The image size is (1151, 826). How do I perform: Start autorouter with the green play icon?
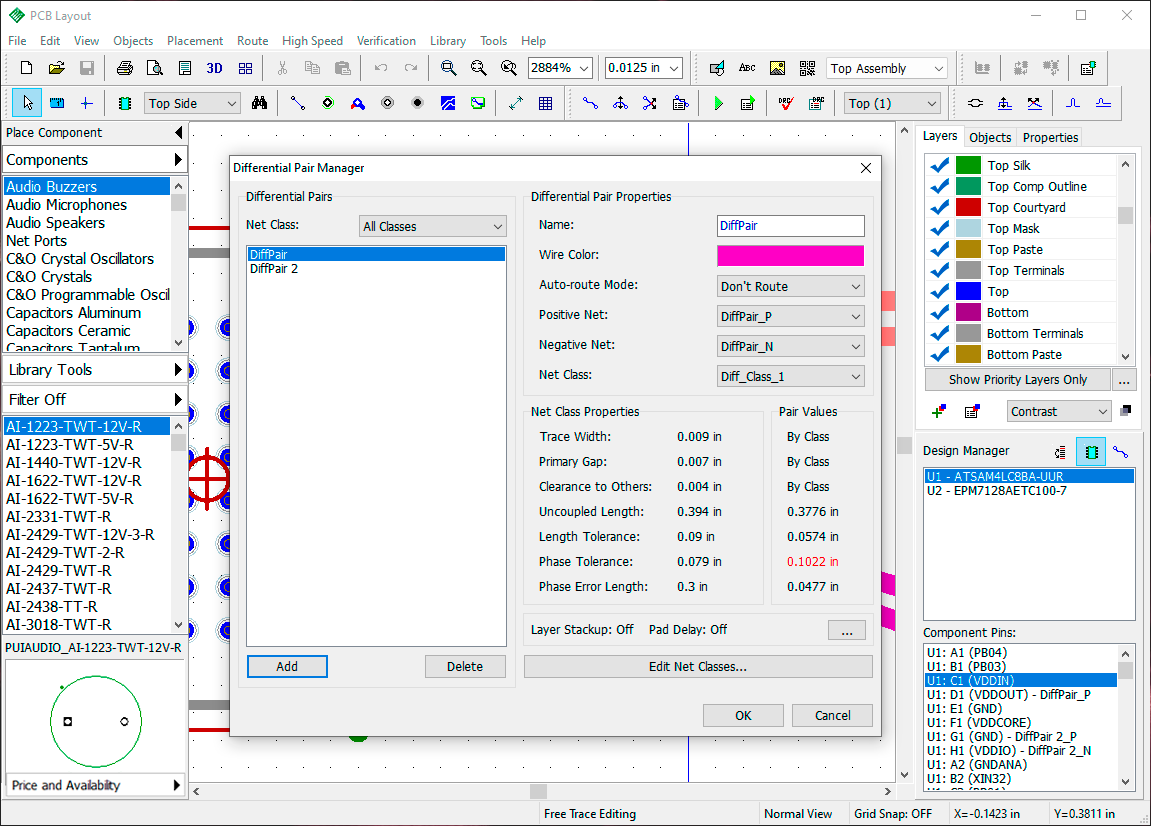pos(718,104)
